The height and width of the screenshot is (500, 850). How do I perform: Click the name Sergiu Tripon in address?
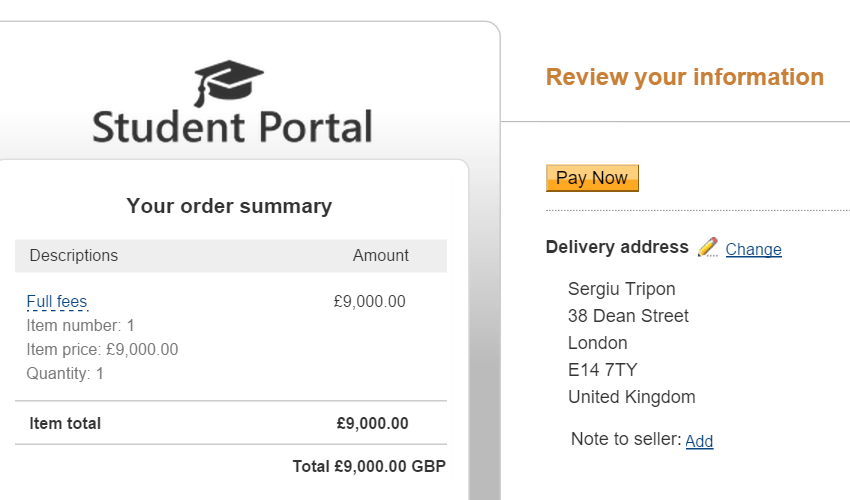pyautogui.click(x=621, y=290)
